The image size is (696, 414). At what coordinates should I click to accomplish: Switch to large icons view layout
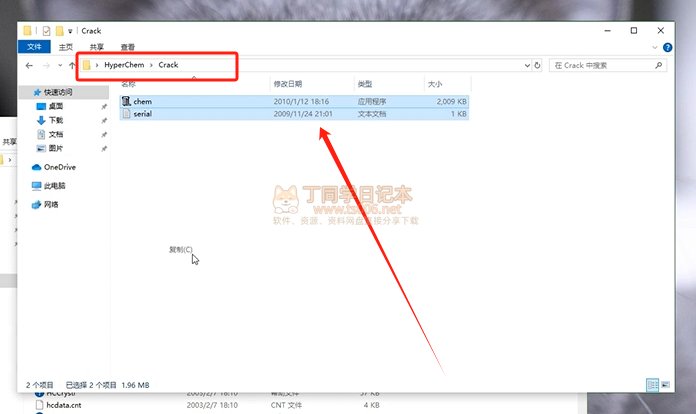[665, 385]
